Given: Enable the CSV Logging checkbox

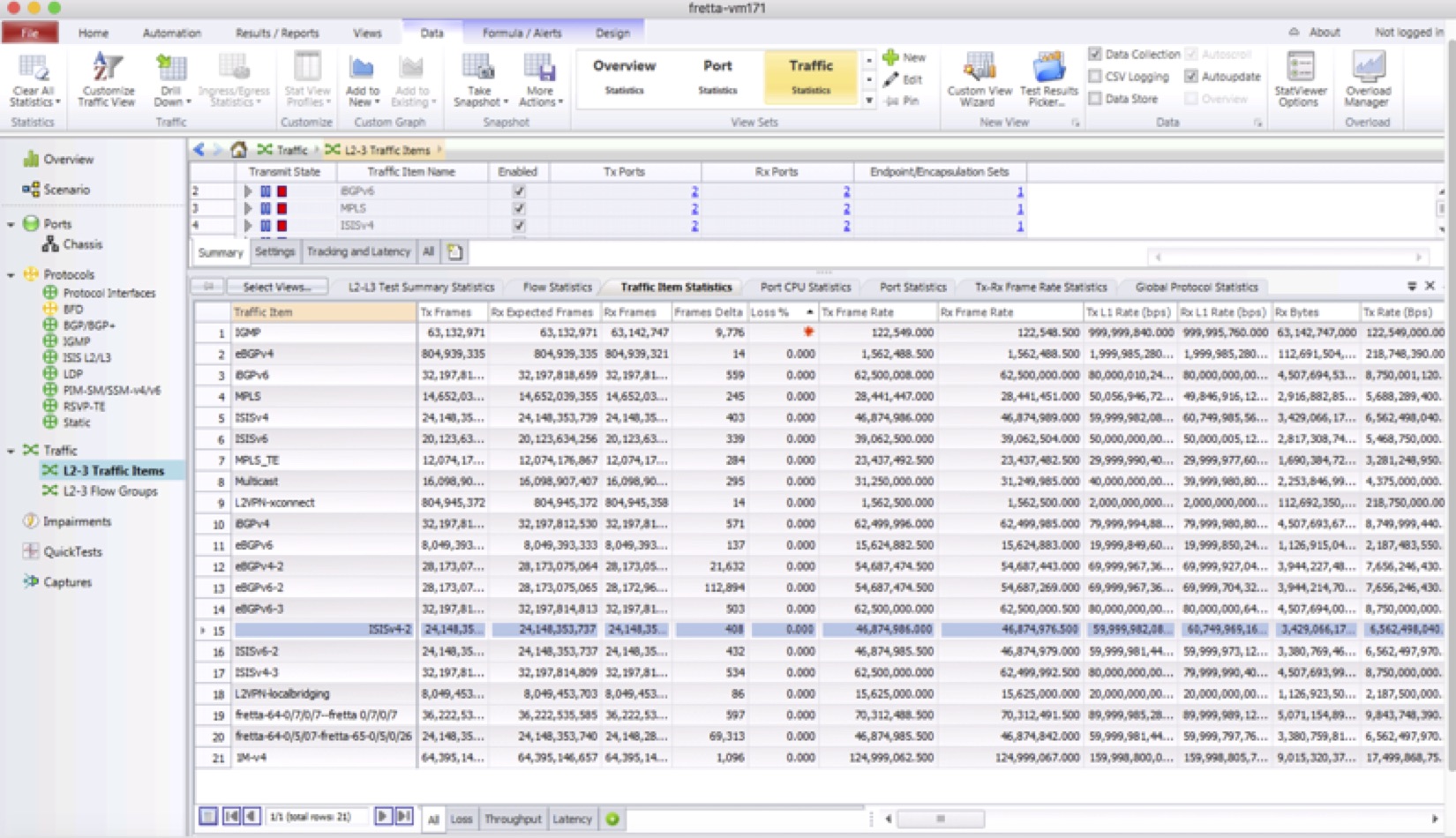Looking at the screenshot, I should [1095, 77].
